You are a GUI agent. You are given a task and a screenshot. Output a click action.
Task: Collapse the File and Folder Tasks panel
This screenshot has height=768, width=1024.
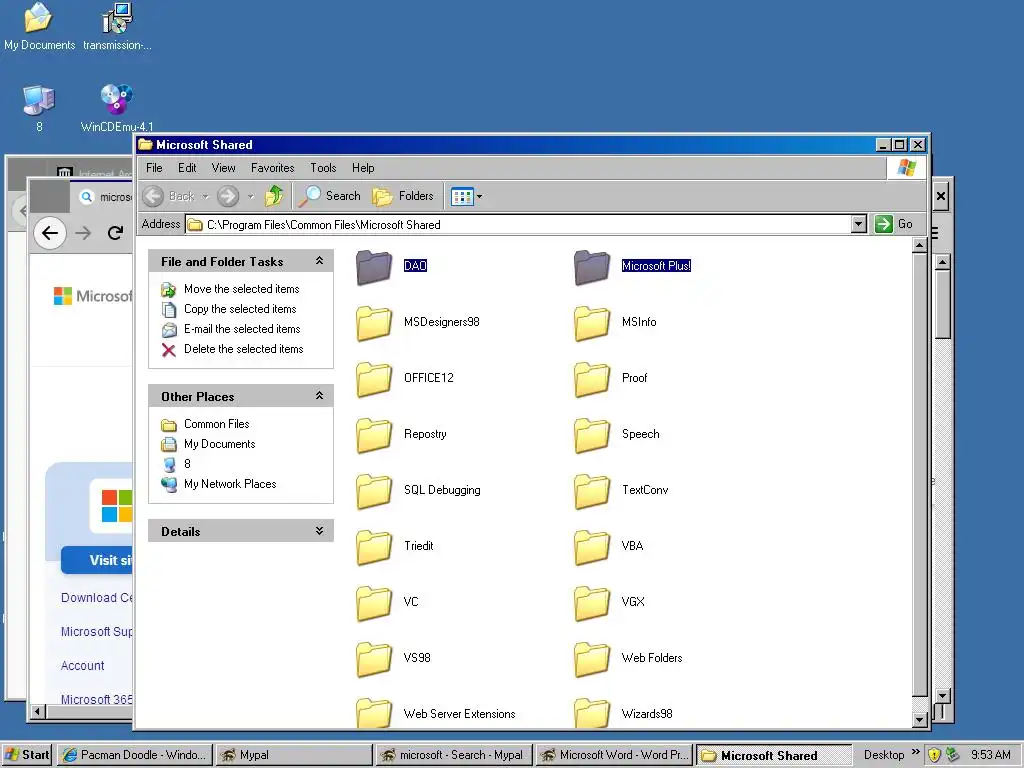(319, 261)
